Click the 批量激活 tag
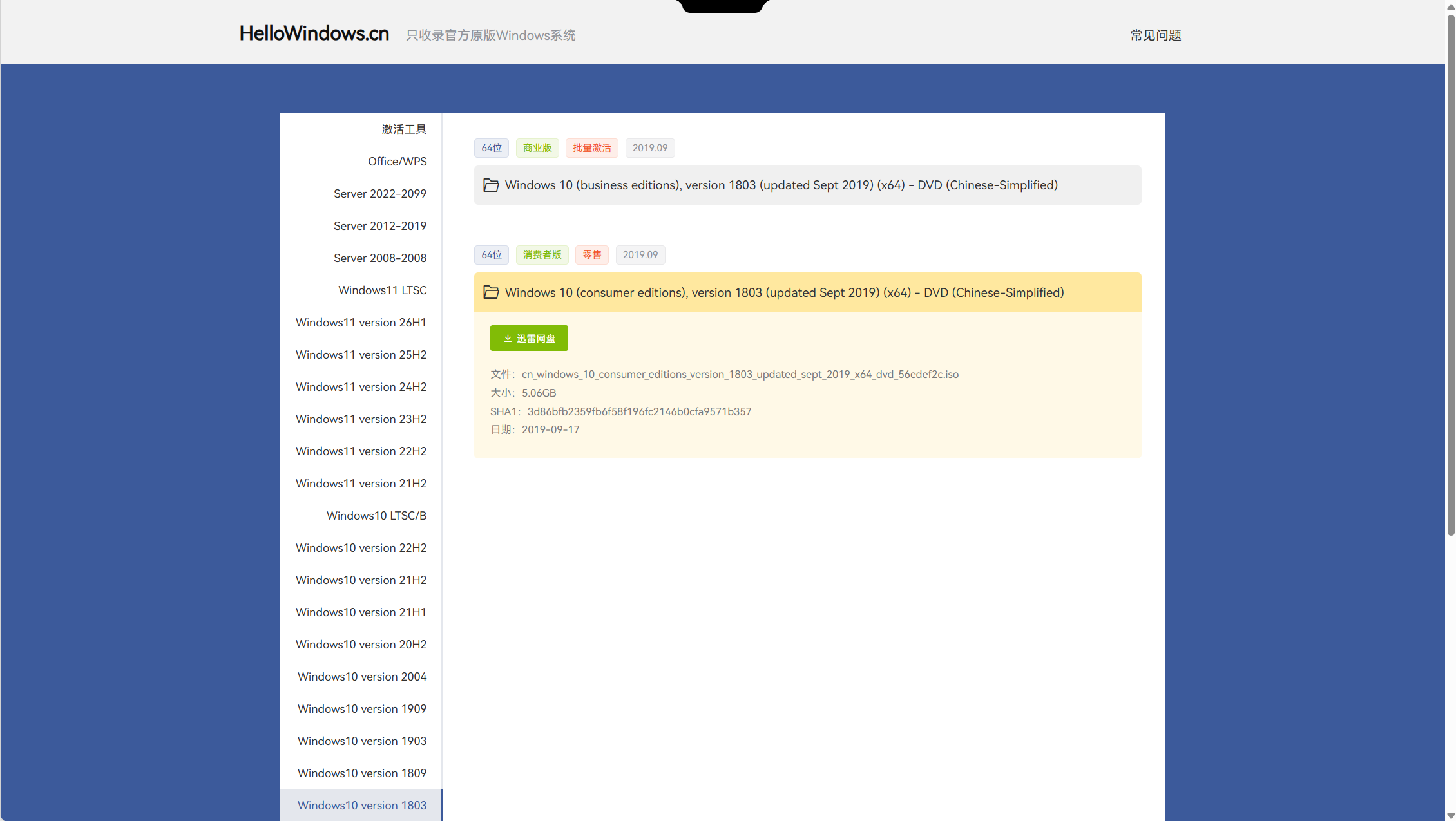 [x=592, y=148]
